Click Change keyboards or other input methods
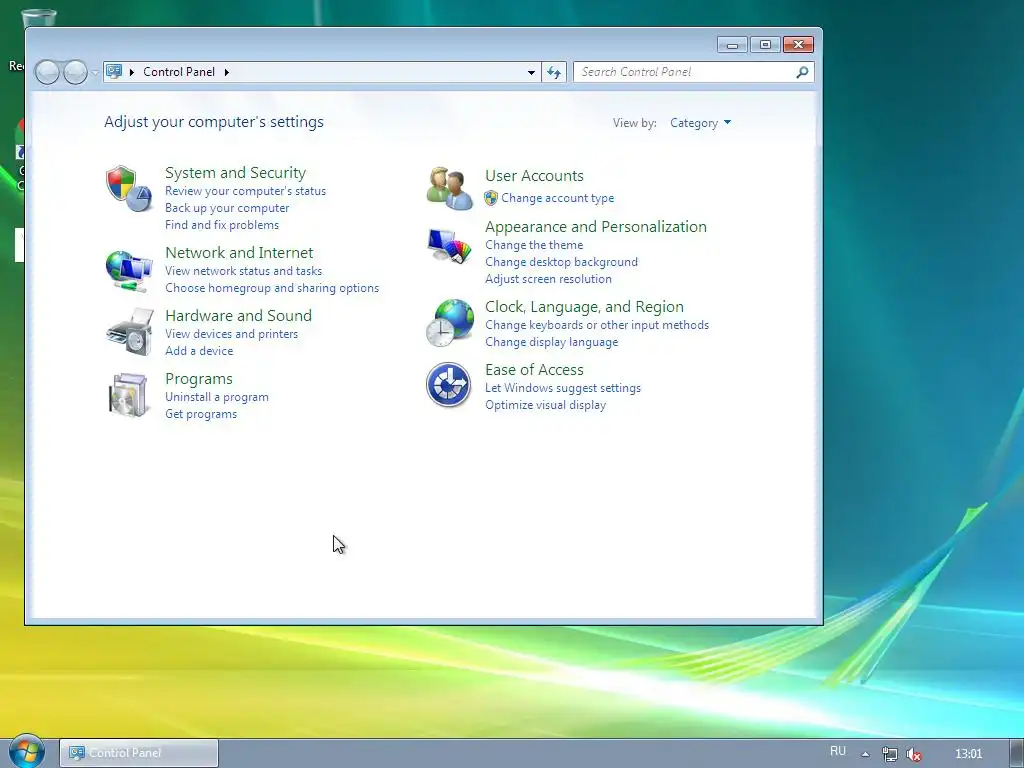The width and height of the screenshot is (1024, 768). pos(596,325)
